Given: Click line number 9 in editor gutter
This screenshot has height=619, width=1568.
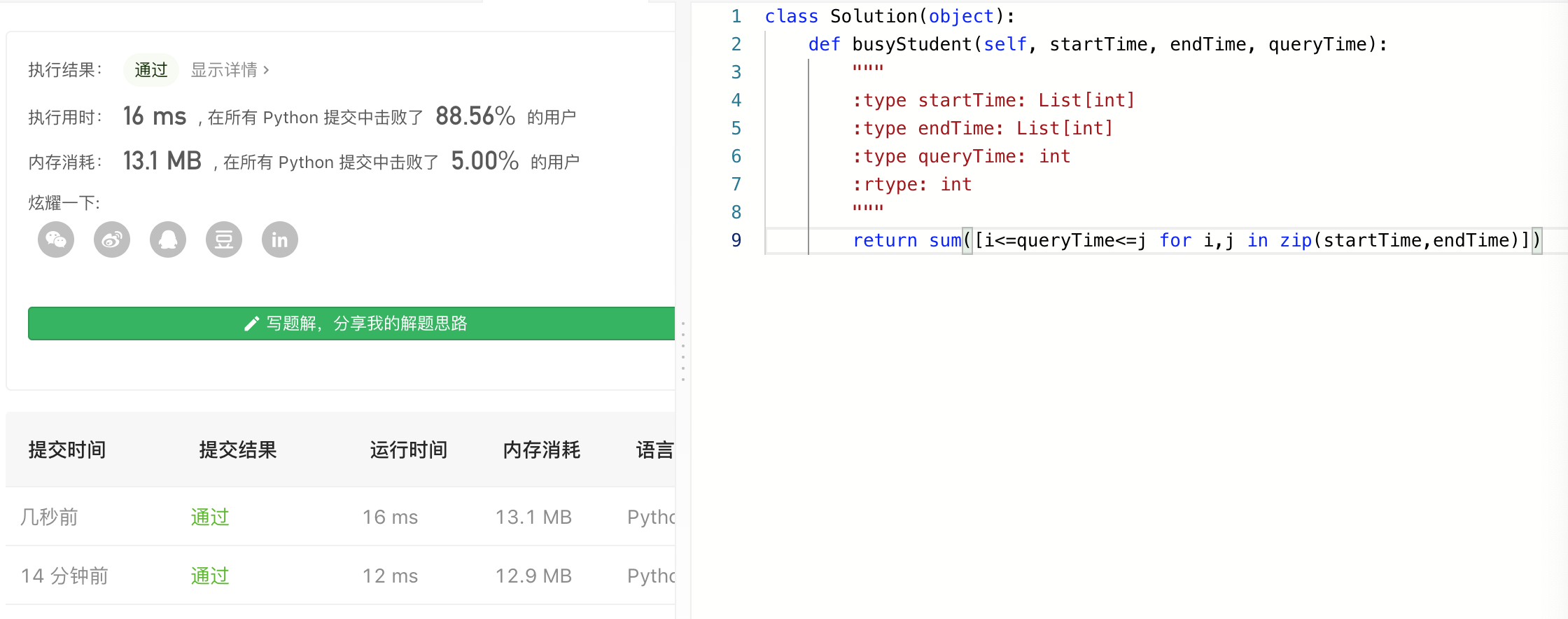Looking at the screenshot, I should point(736,240).
